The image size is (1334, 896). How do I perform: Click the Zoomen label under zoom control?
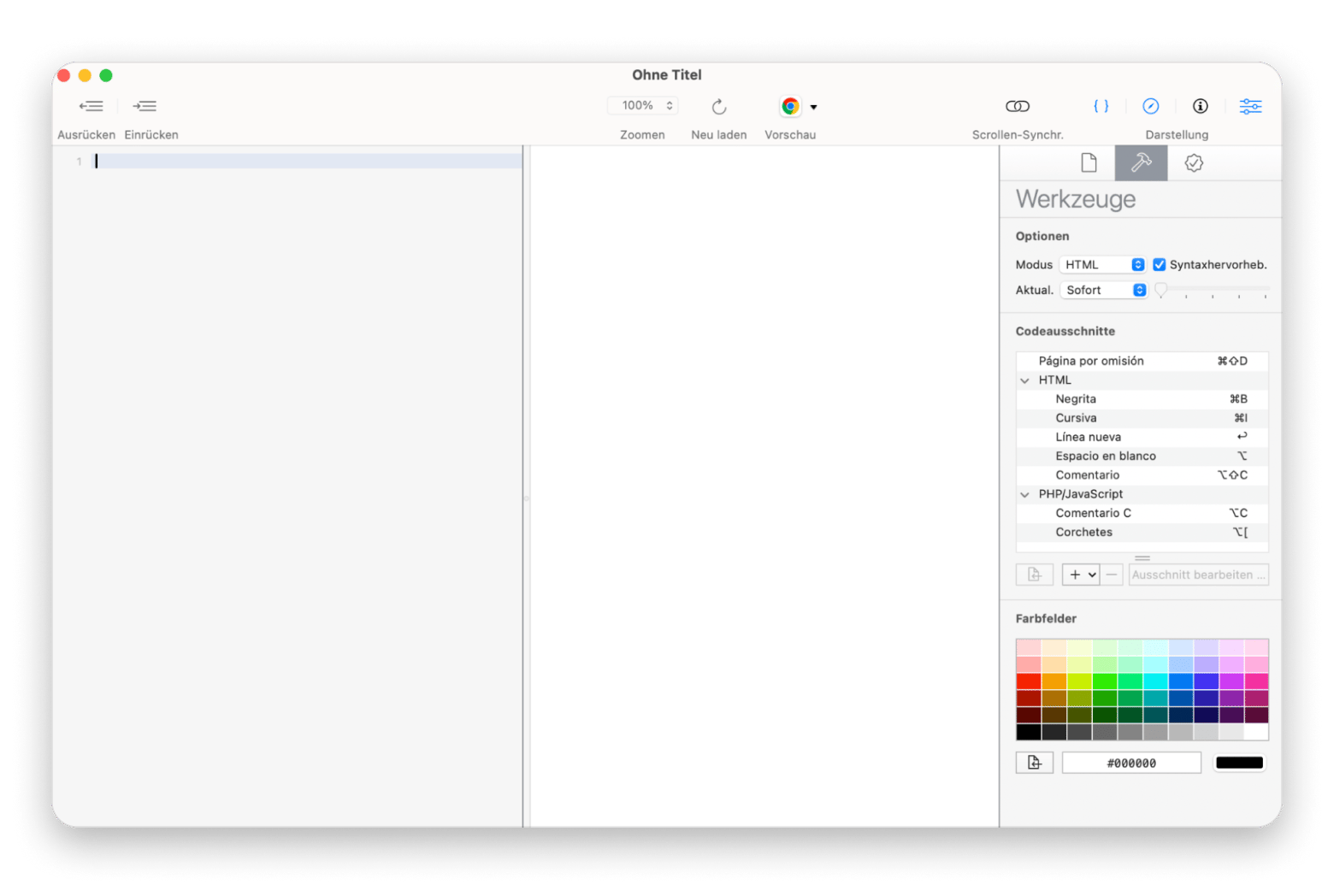[x=642, y=135]
